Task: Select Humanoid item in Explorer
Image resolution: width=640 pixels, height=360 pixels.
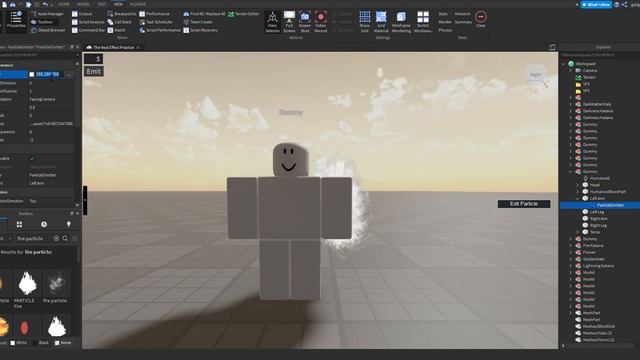Action: coord(599,178)
